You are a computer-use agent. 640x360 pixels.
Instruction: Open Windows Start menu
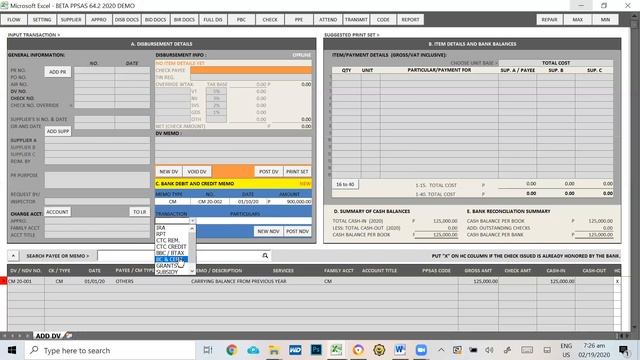(x=12, y=350)
